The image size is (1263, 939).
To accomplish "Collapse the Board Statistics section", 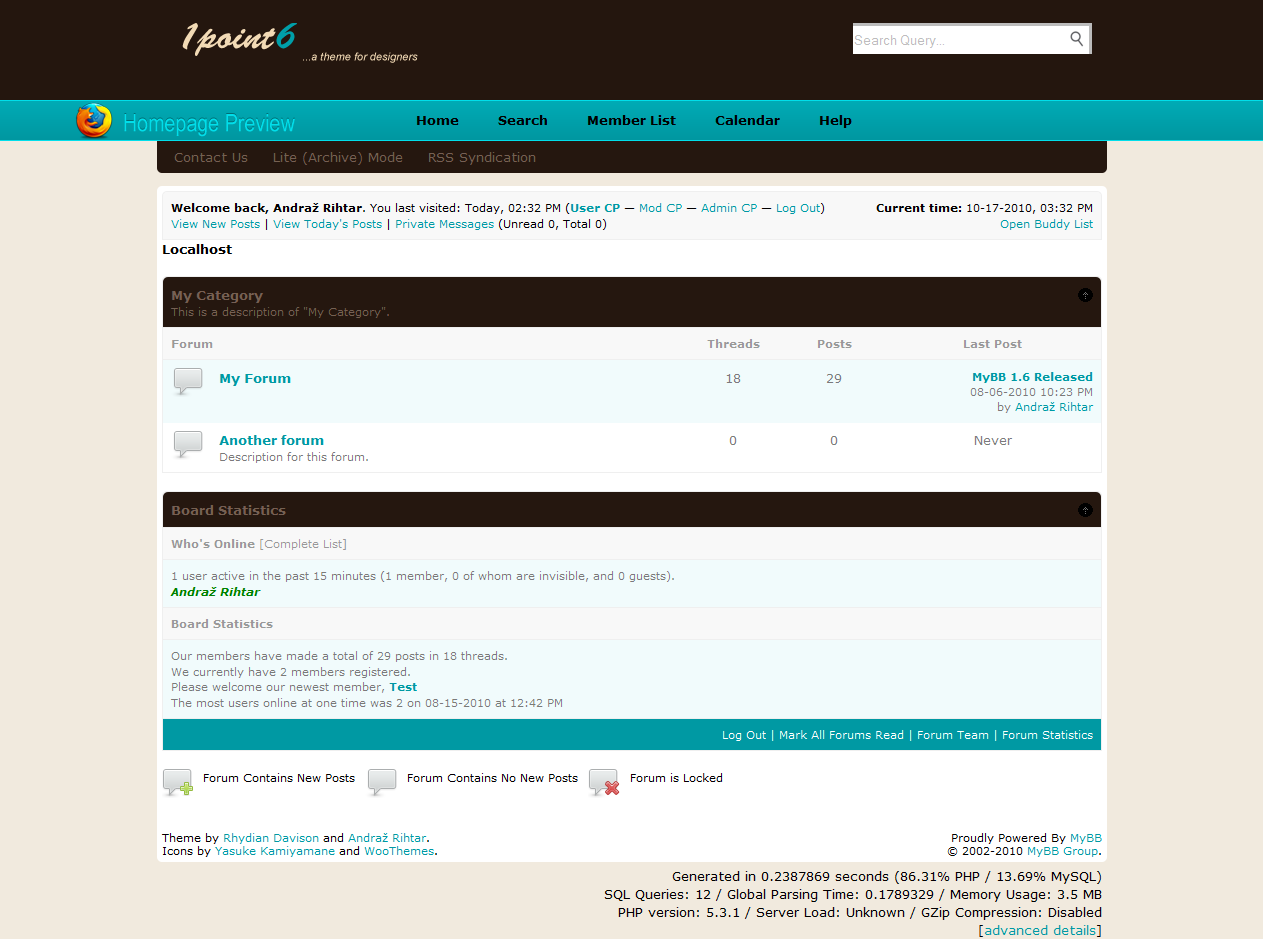I will (x=1085, y=510).
